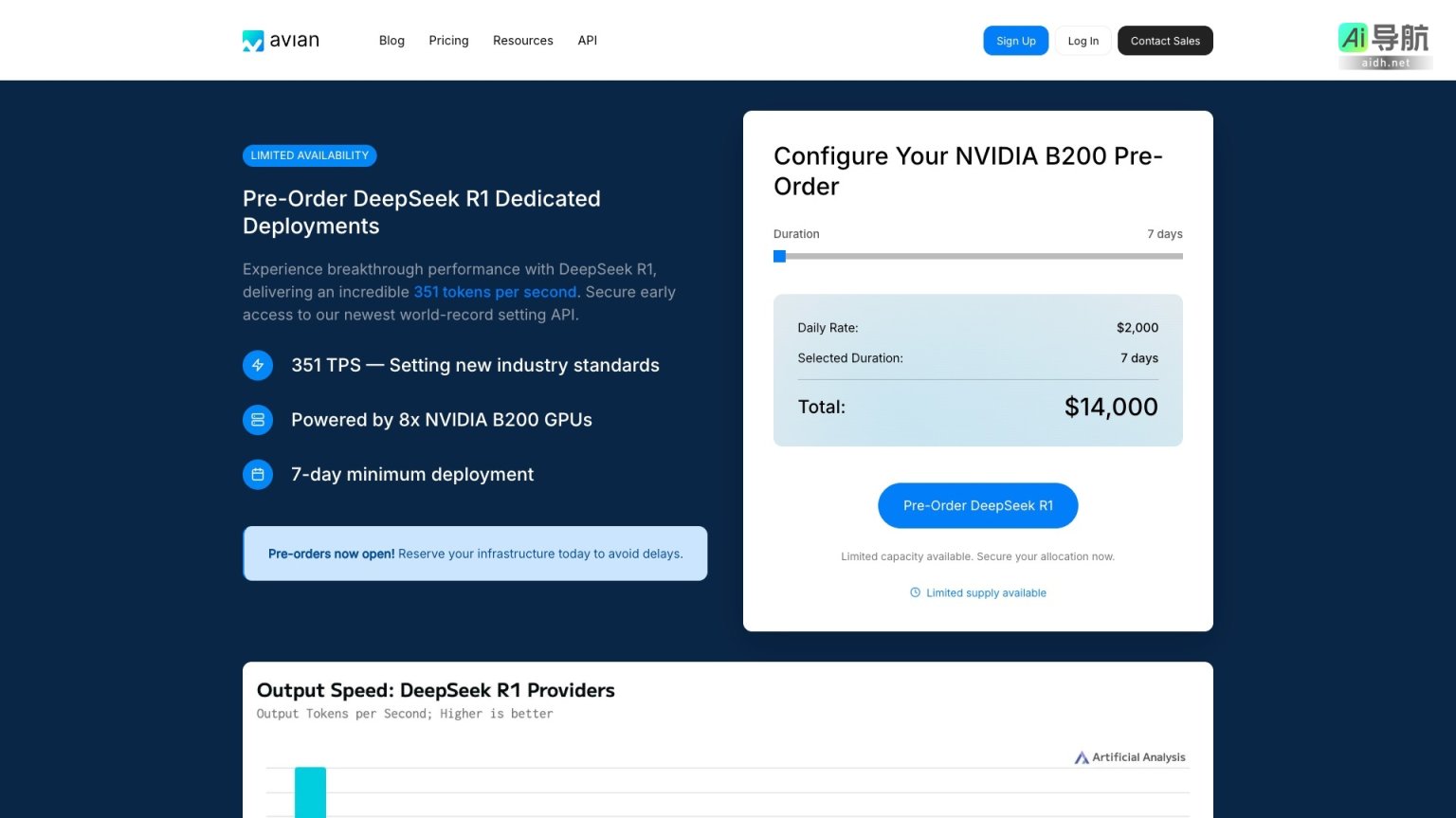Open the Resources nav item
The image size is (1456, 818).
[x=522, y=41]
